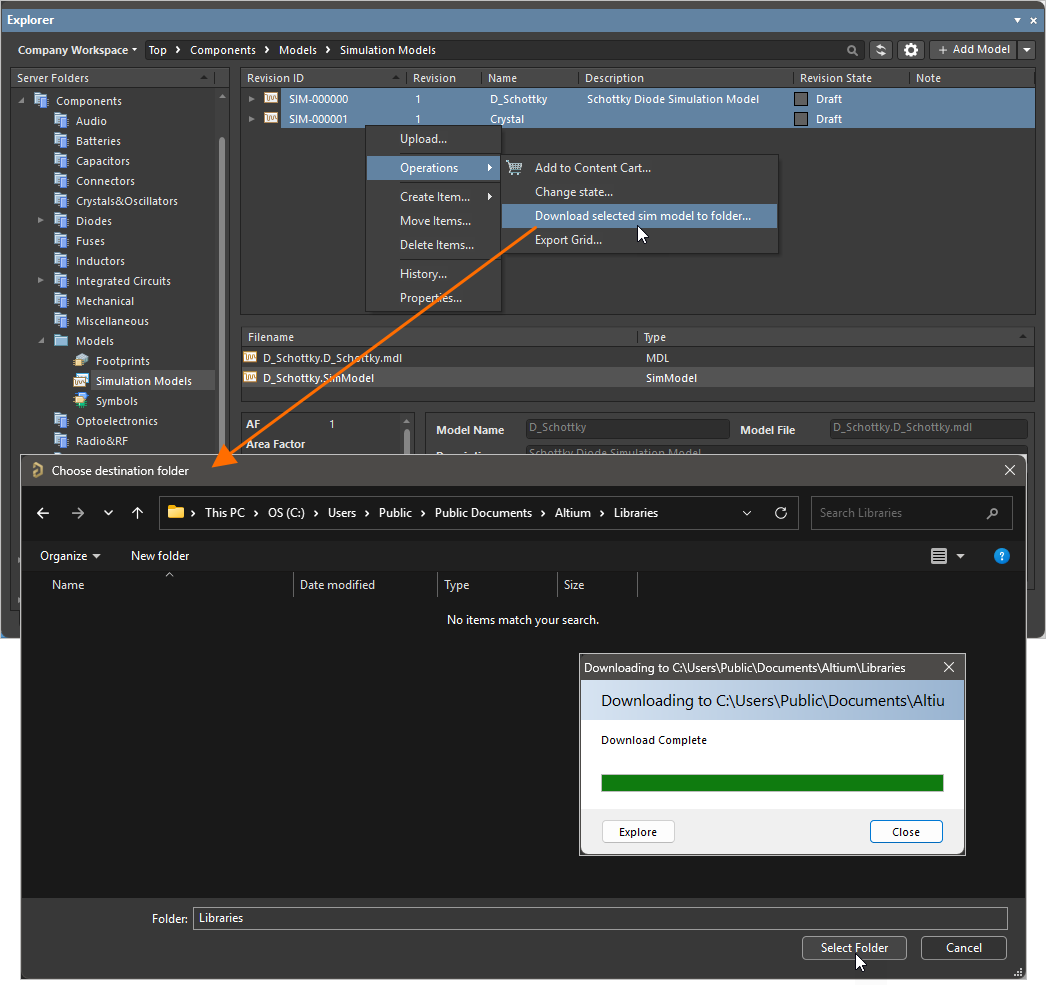Viewport: 1046px width, 985px height.
Task: Click the blue help question mark icon
Action: (x=1001, y=556)
